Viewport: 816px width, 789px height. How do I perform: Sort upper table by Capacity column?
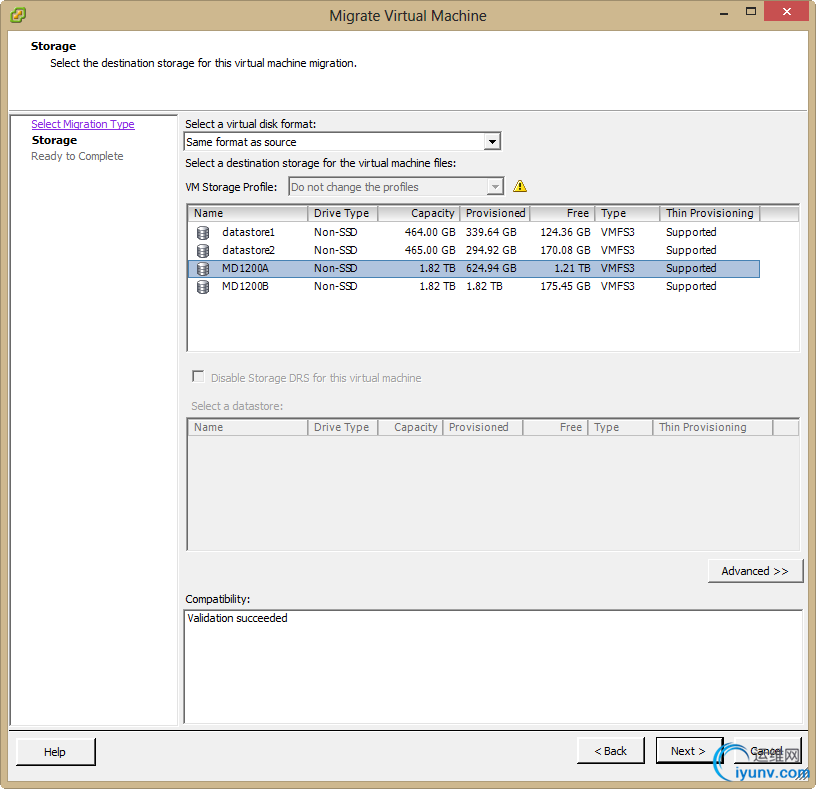[x=419, y=213]
